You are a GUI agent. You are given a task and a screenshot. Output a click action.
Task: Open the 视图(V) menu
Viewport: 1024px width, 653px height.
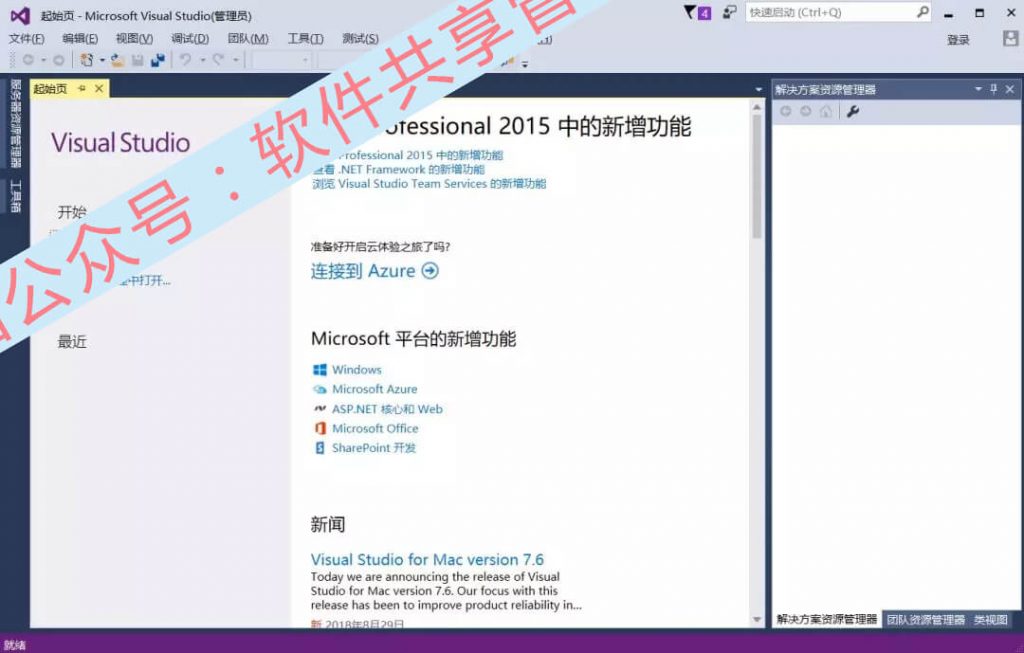(x=134, y=39)
